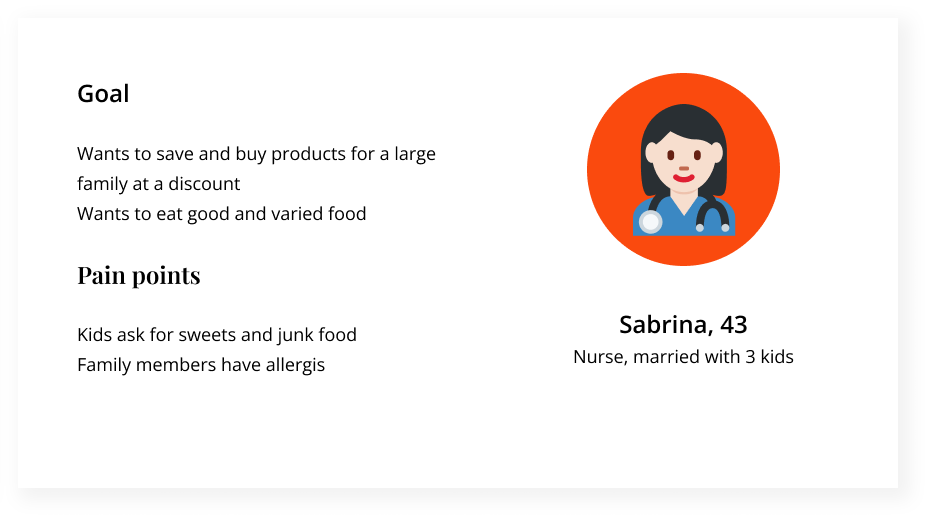Click the word "discount" in goals
Image resolution: width=930 pixels, height=520 pixels.
tap(204, 184)
